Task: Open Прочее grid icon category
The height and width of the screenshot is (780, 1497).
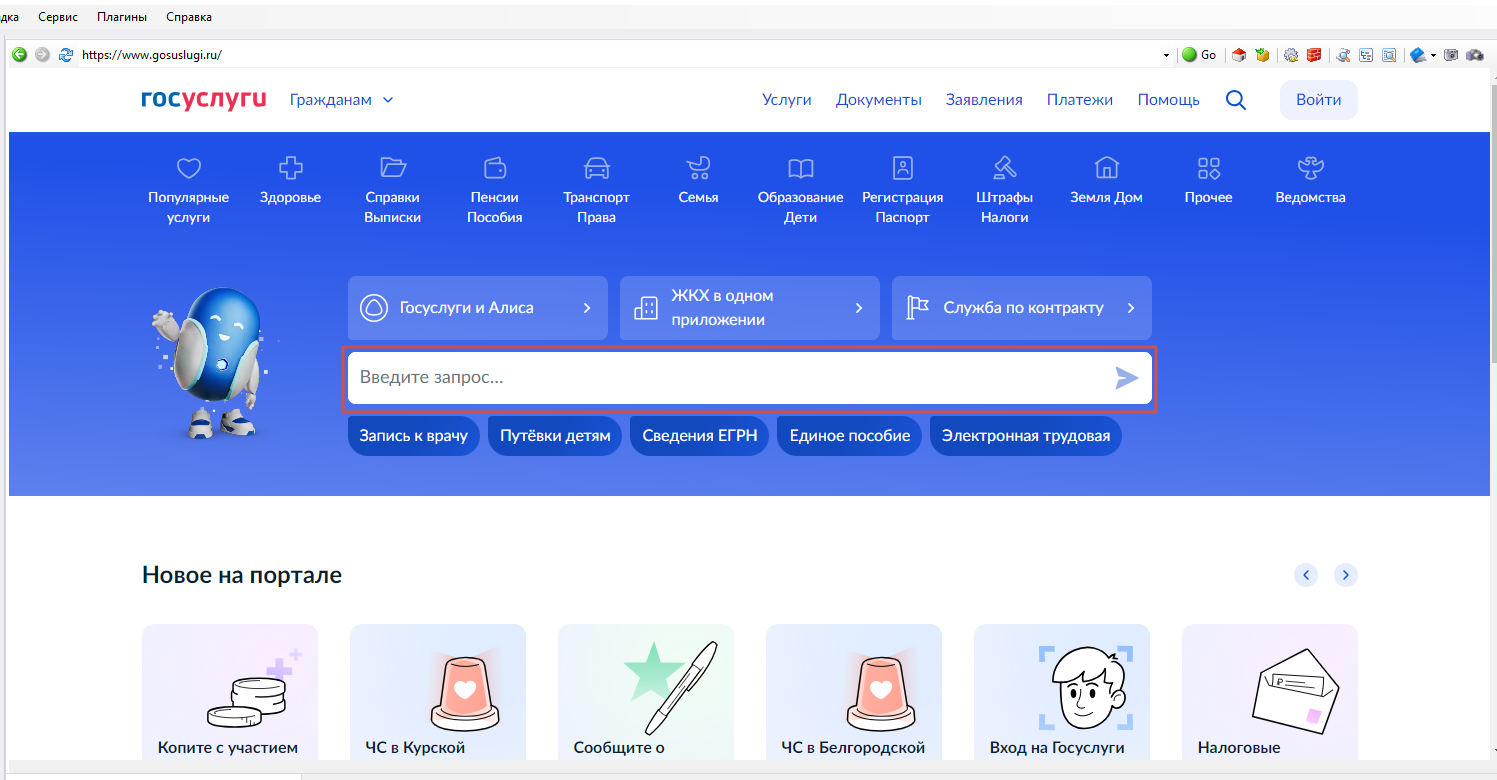Action: pos(1209,180)
